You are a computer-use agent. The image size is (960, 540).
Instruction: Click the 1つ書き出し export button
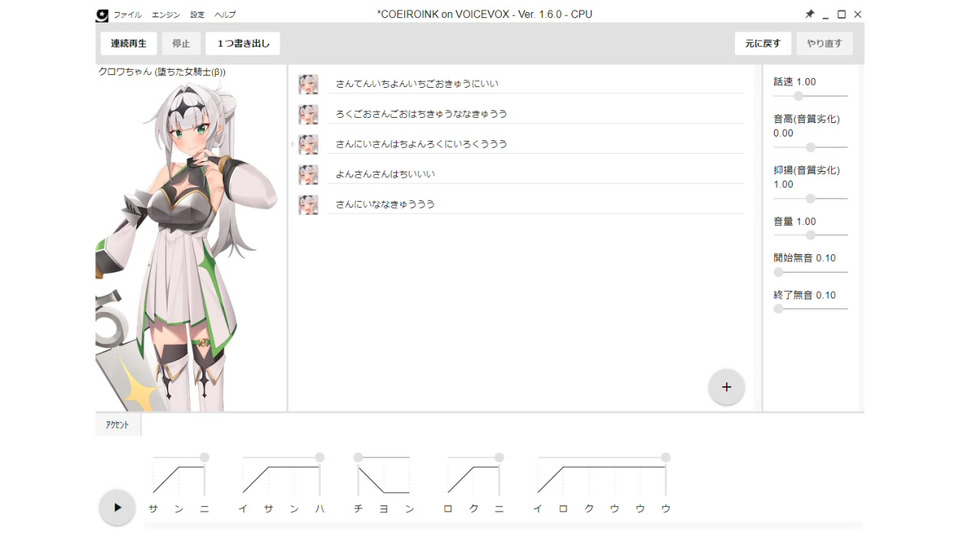243,43
